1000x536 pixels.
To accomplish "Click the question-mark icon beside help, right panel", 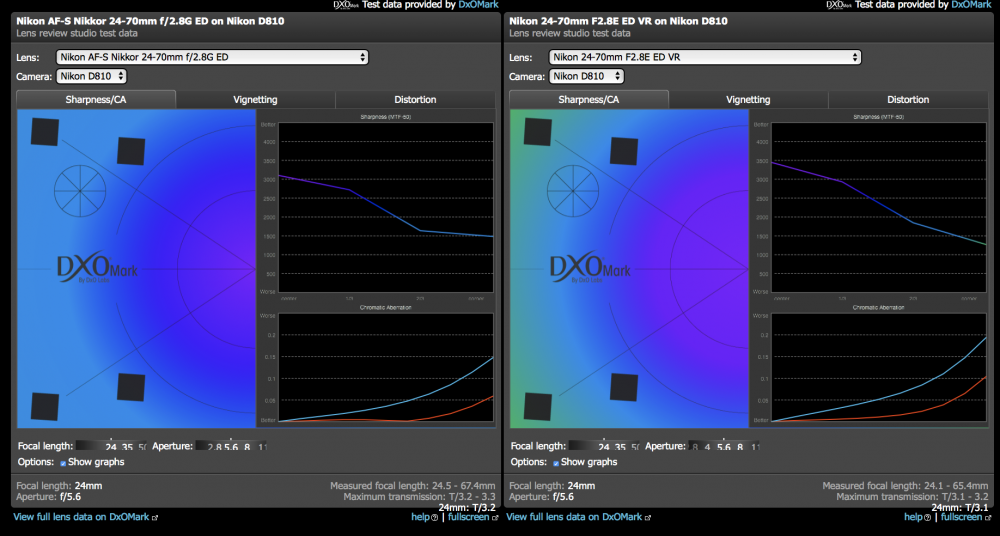I will tap(928, 517).
